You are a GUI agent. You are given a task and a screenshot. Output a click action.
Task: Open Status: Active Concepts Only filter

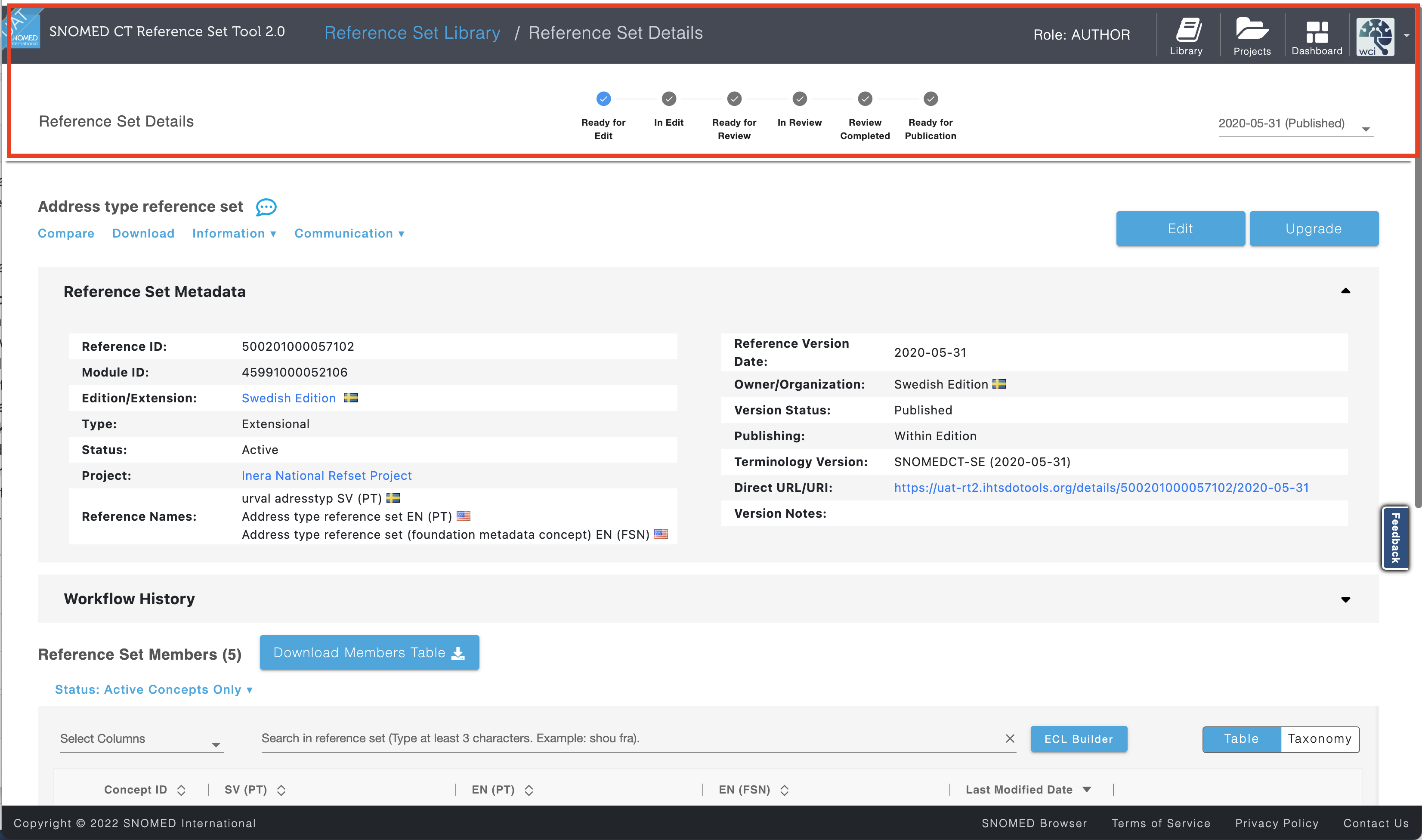(153, 689)
